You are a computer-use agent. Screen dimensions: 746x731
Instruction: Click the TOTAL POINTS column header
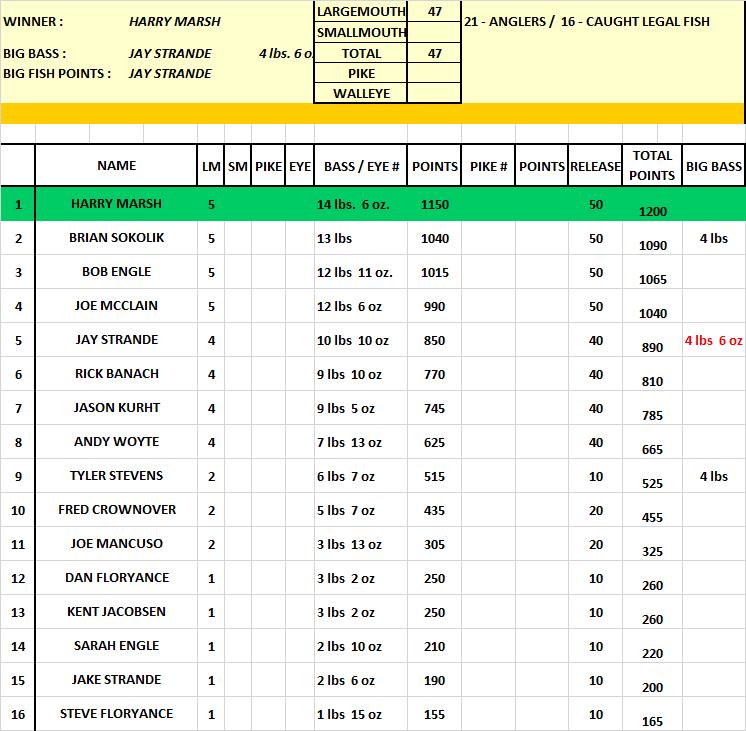click(x=652, y=165)
